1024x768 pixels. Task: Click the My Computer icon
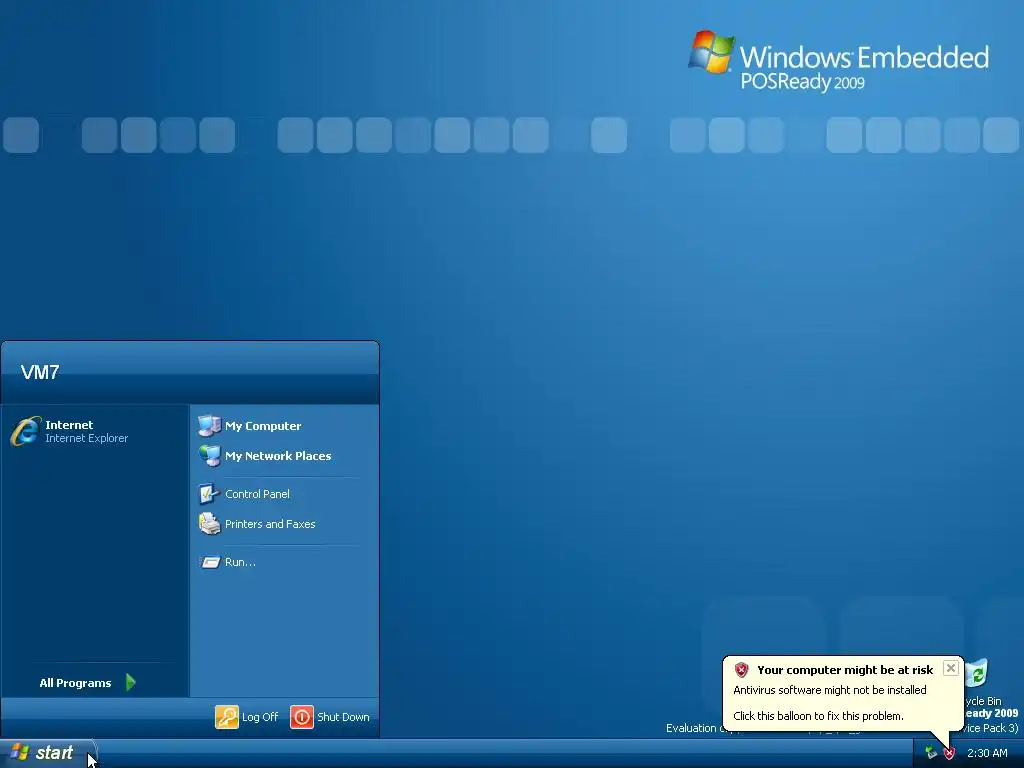click(x=210, y=425)
